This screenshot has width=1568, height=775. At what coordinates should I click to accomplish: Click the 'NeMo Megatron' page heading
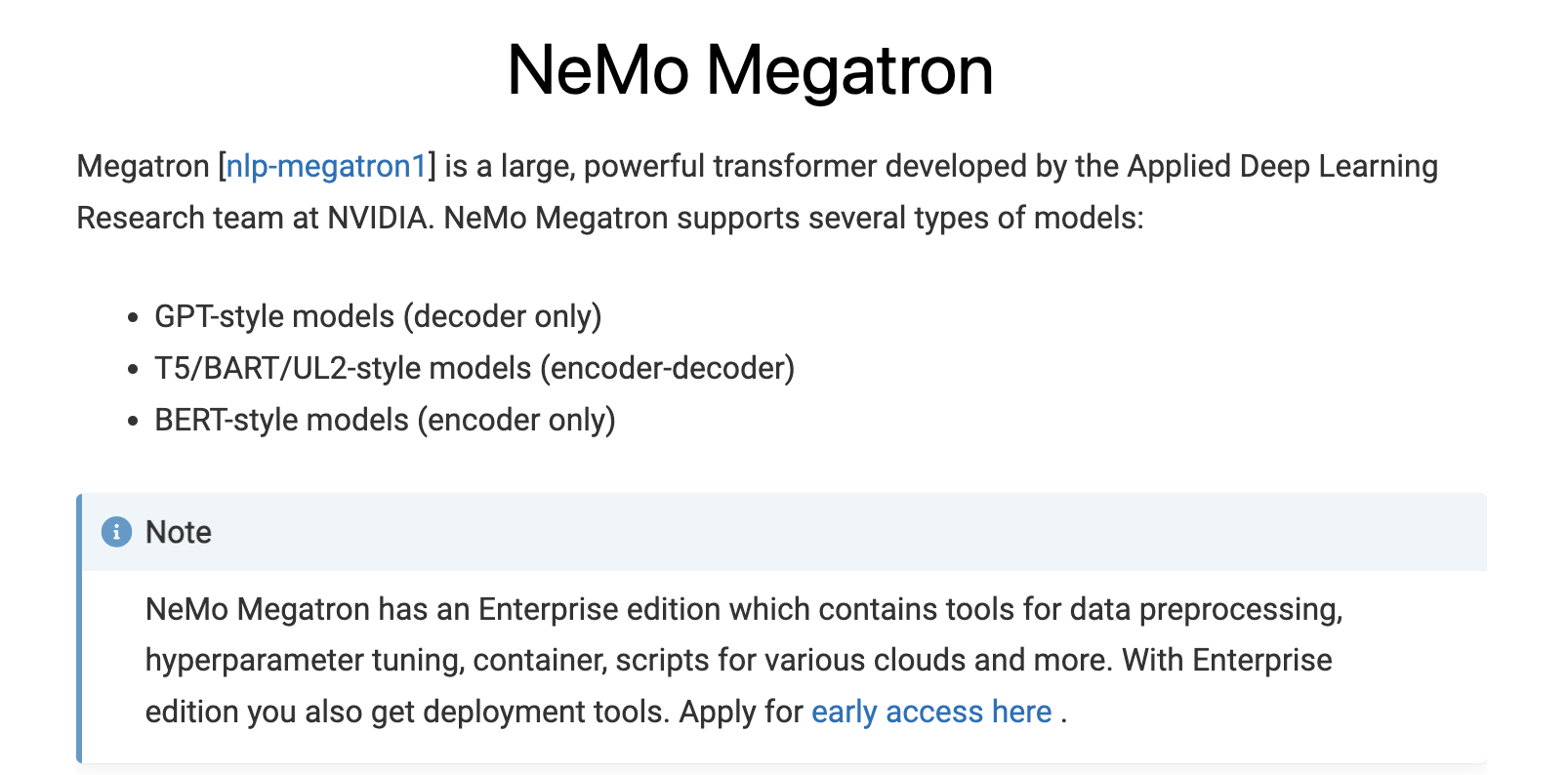(x=750, y=70)
